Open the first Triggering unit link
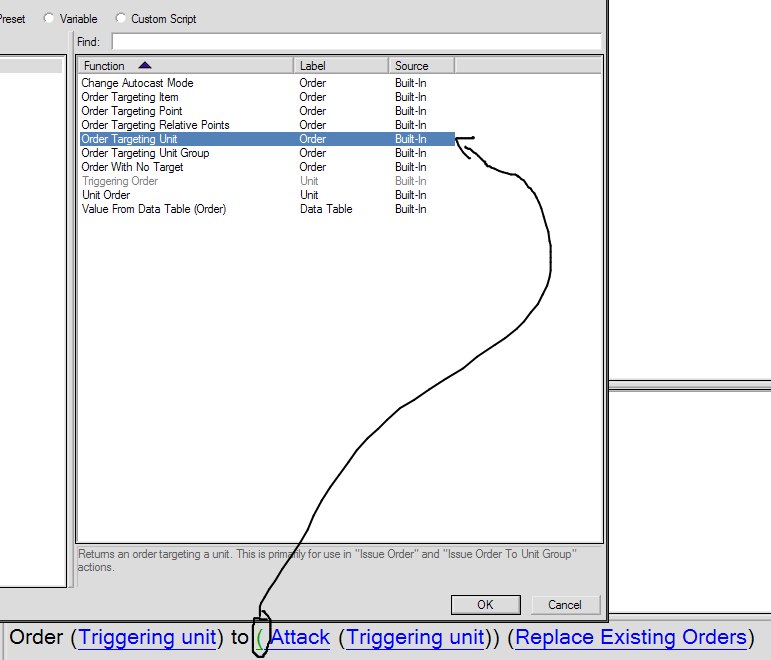 147,637
